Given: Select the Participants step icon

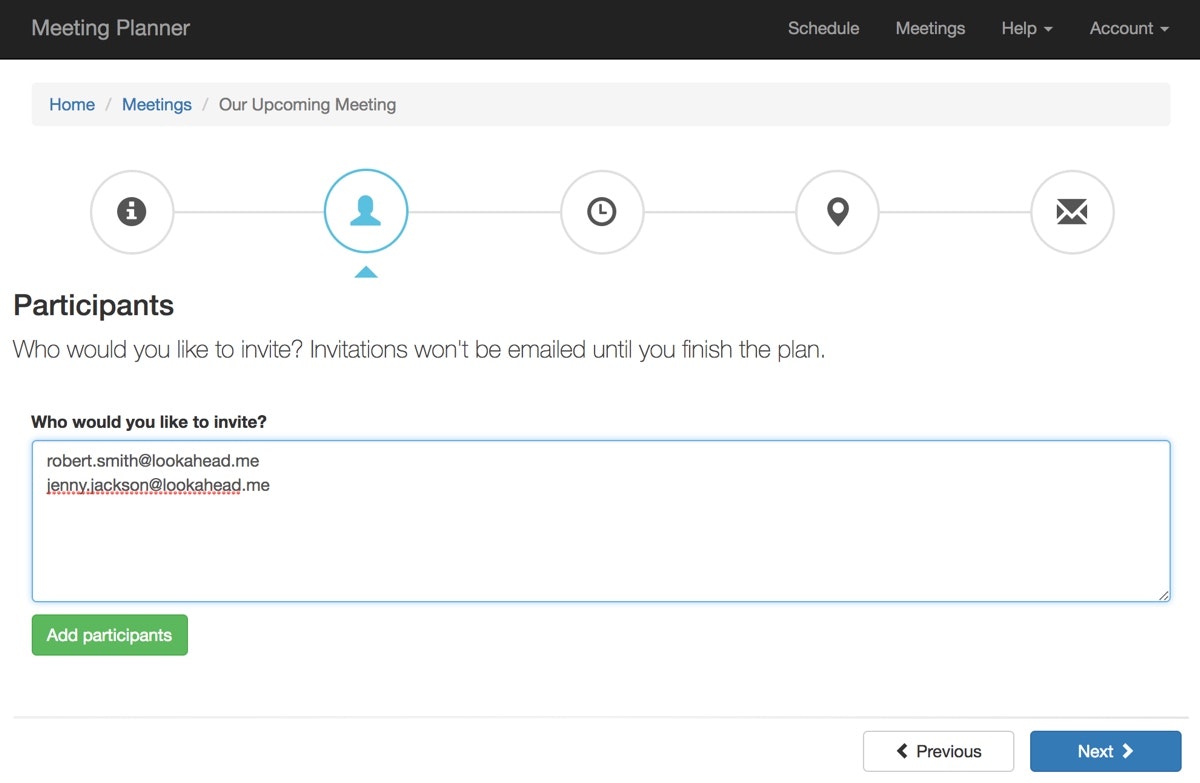Looking at the screenshot, I should tap(365, 211).
